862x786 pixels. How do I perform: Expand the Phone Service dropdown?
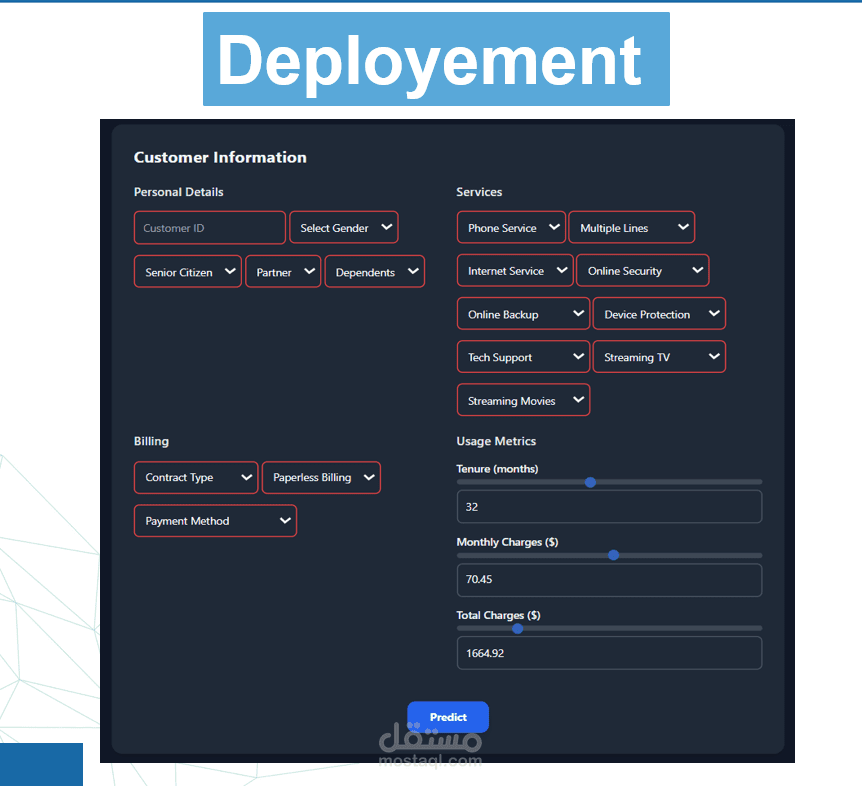pyautogui.click(x=511, y=228)
